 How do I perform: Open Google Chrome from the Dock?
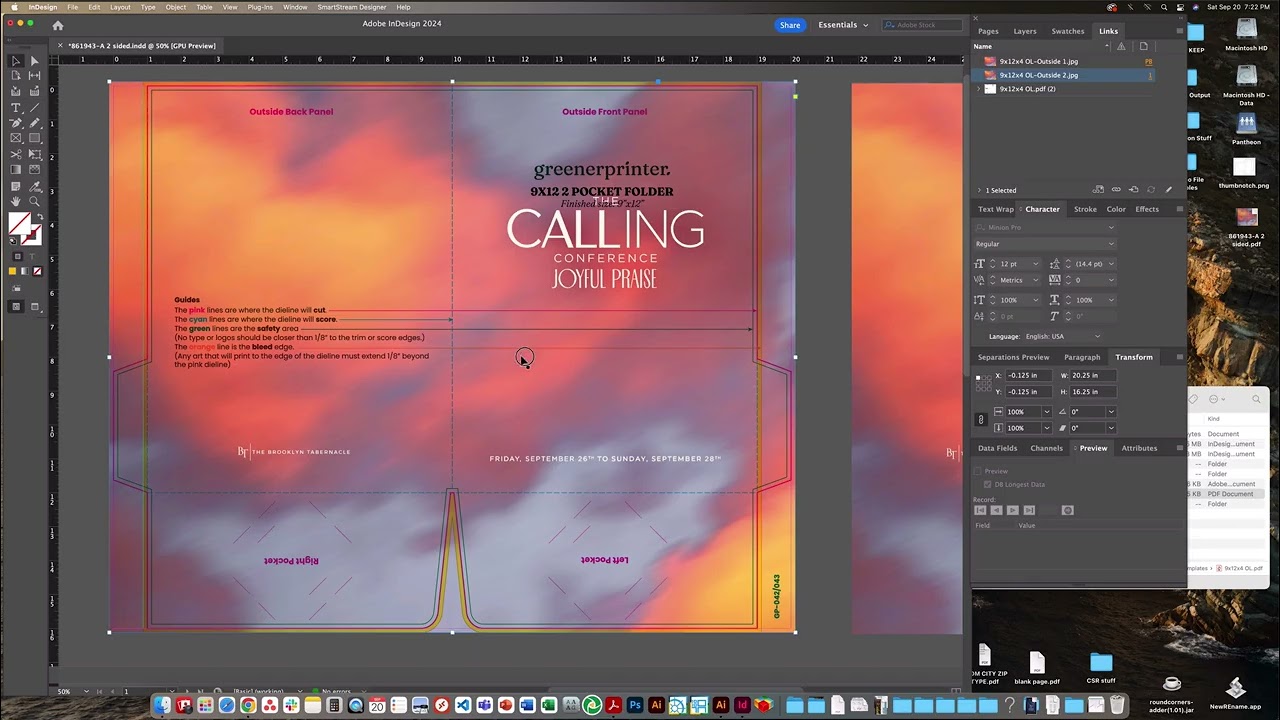coord(248,705)
